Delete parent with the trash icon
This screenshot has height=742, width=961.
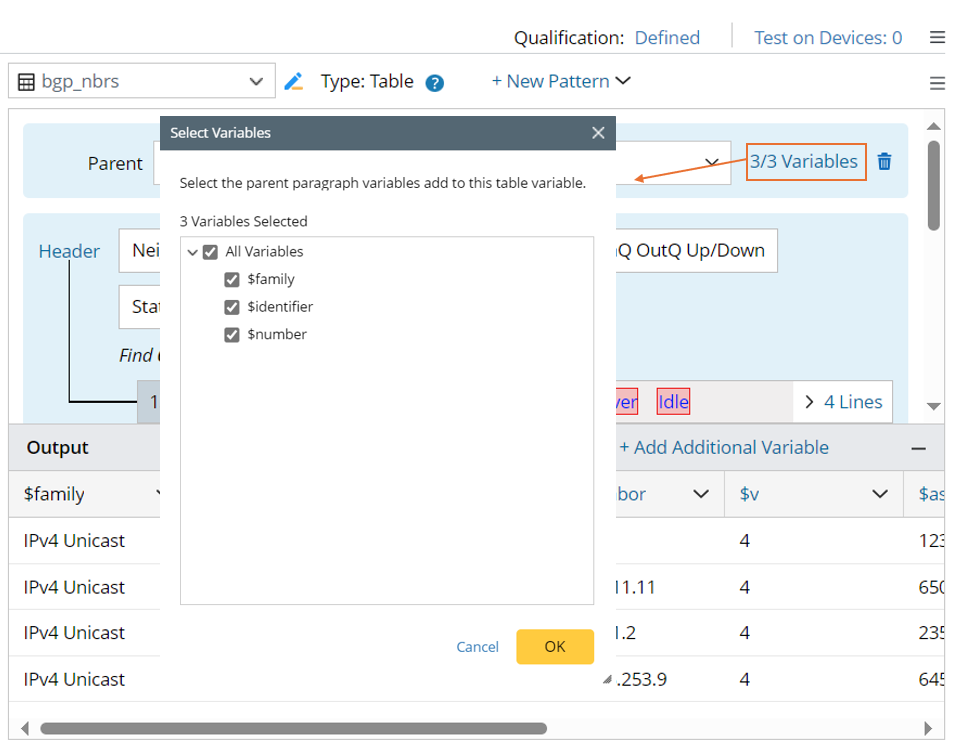(884, 162)
